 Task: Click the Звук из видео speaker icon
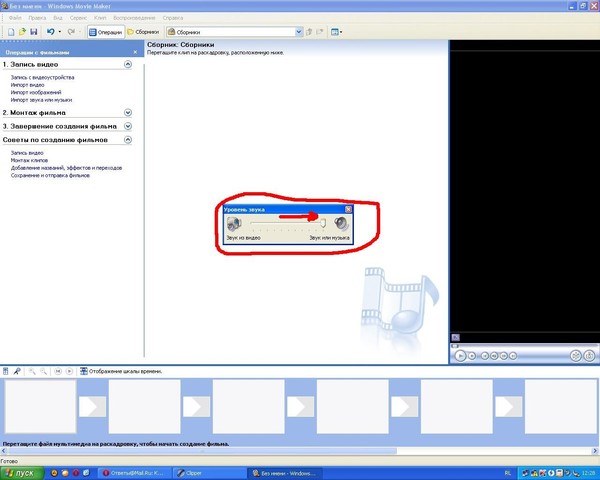pos(234,224)
